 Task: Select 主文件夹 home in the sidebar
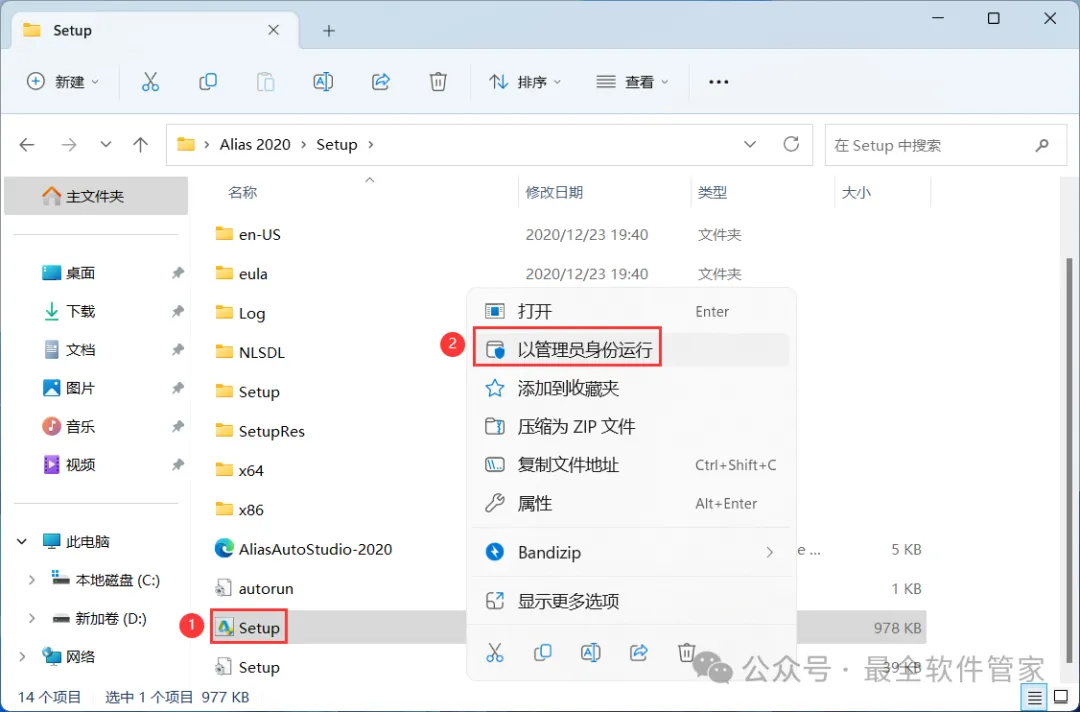(96, 196)
